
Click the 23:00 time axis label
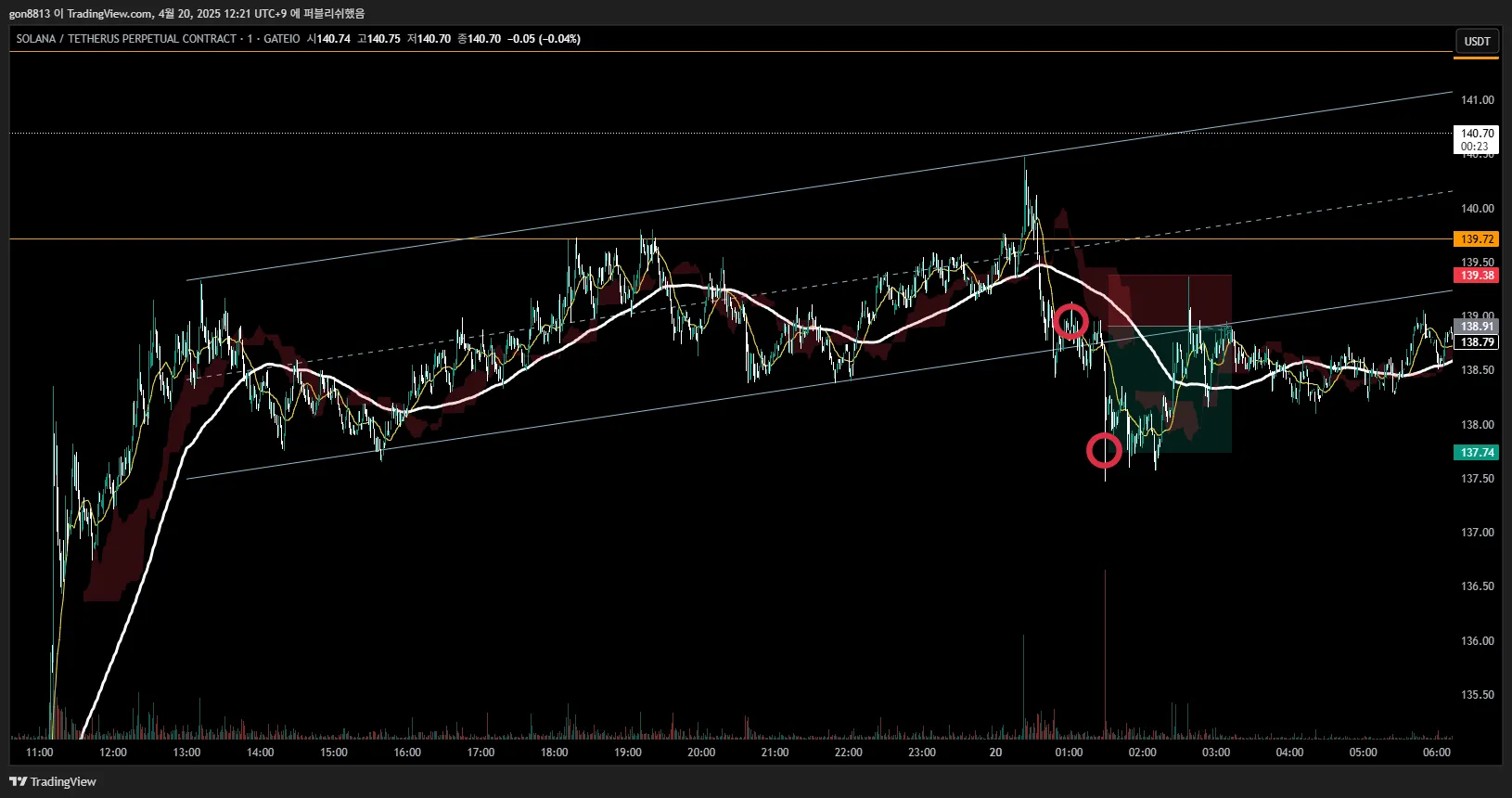(922, 753)
